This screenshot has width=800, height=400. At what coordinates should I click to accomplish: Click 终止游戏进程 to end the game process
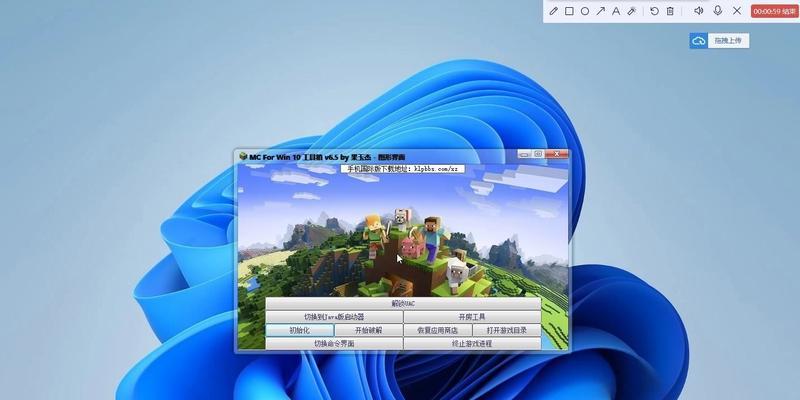[x=472, y=343]
